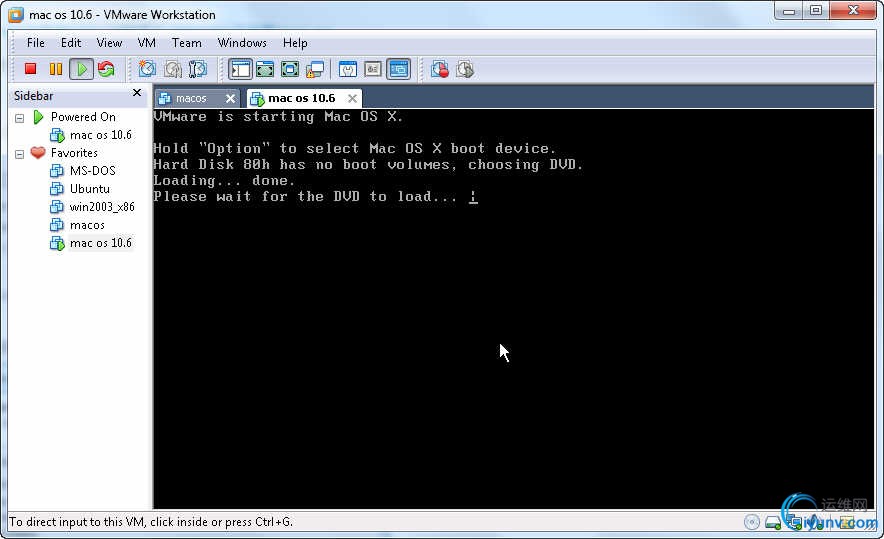The image size is (884, 539).
Task: Switch to quick switch mode icon
Action: [265, 69]
